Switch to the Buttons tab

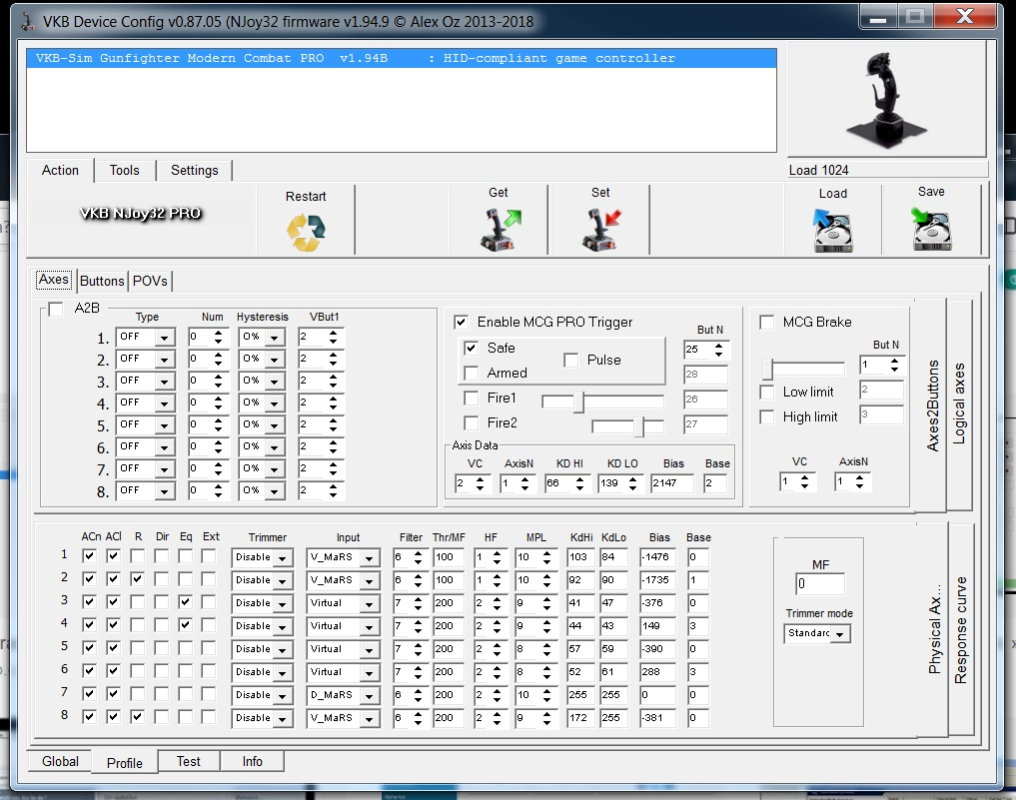102,281
